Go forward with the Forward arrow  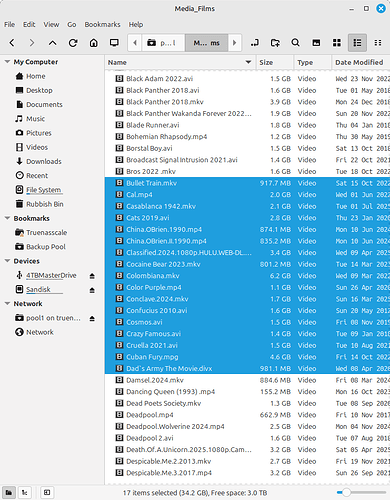click(32, 43)
